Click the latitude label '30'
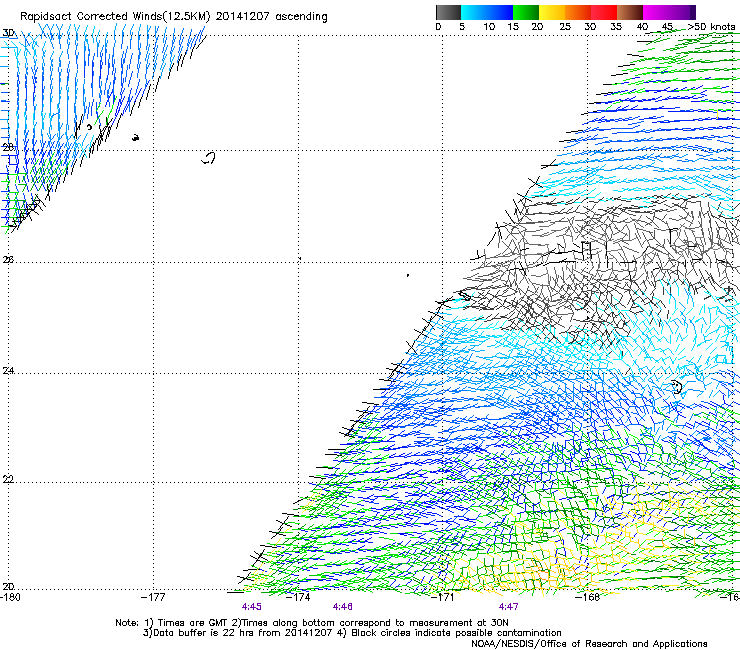Image resolution: width=740 pixels, height=650 pixels. point(8,33)
